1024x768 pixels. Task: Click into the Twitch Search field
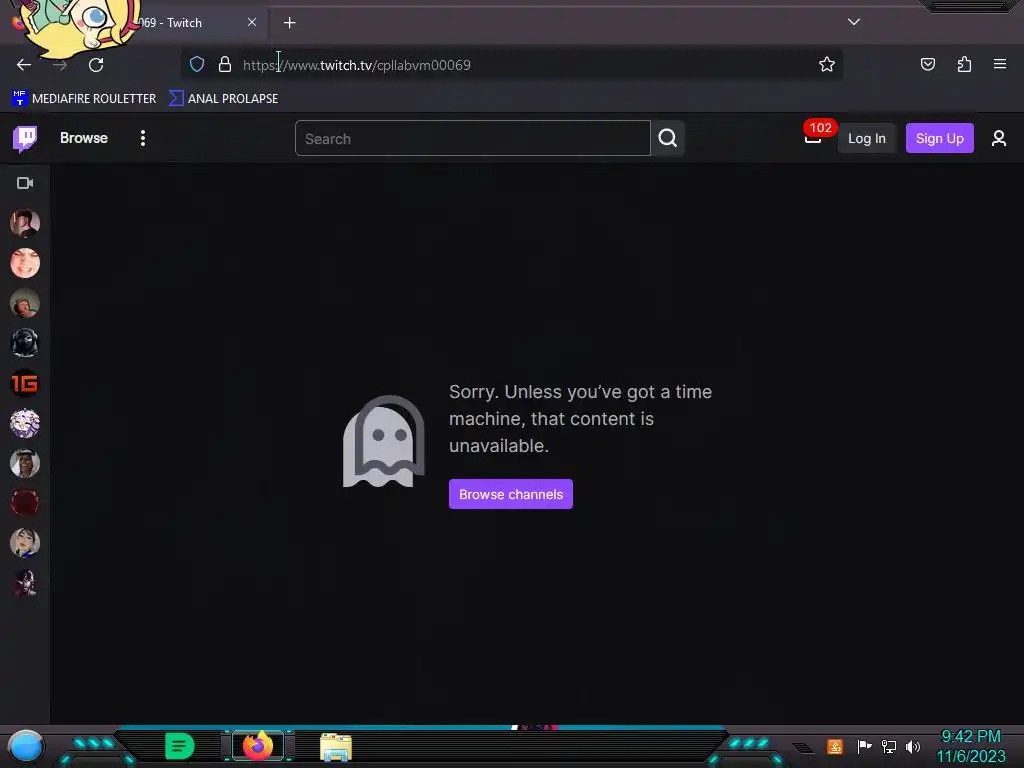tap(472, 138)
